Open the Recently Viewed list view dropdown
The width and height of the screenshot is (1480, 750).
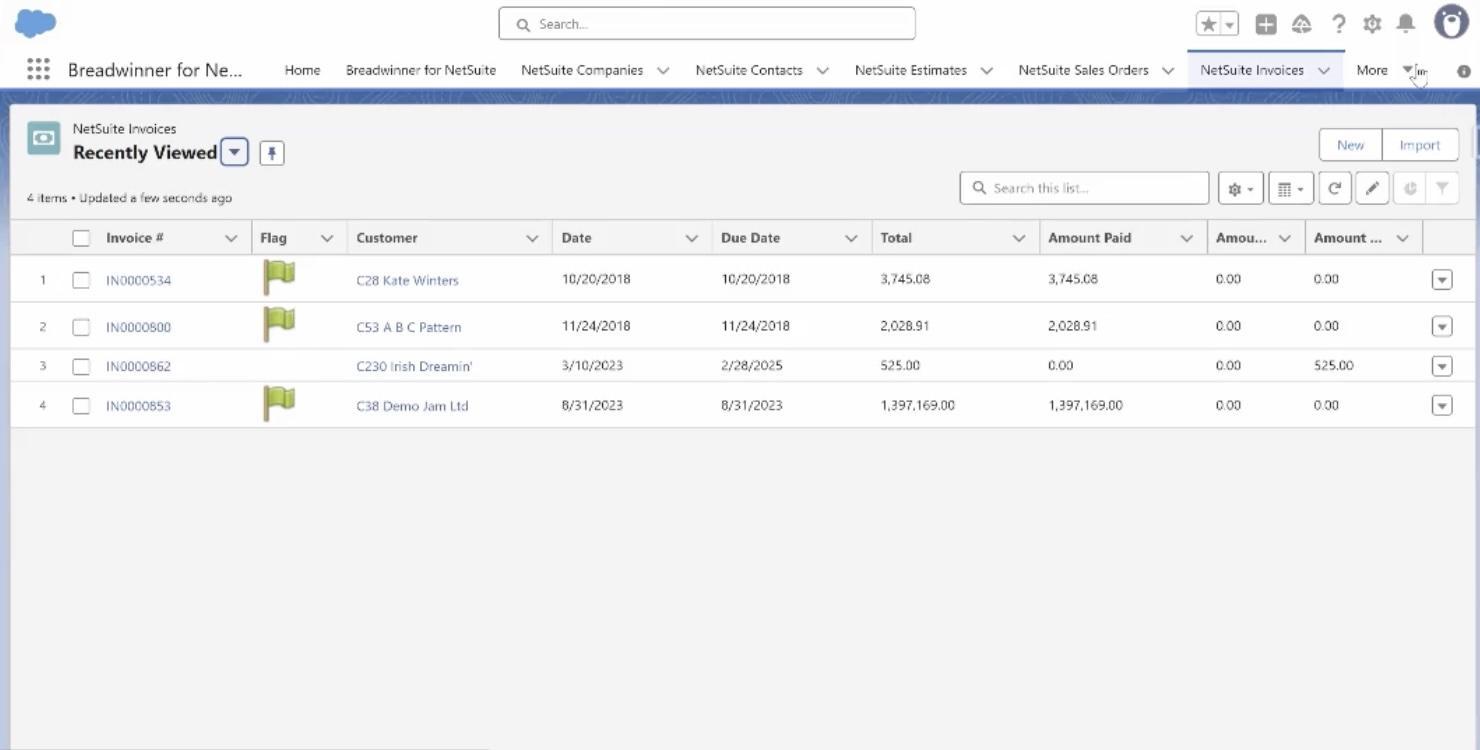point(234,151)
